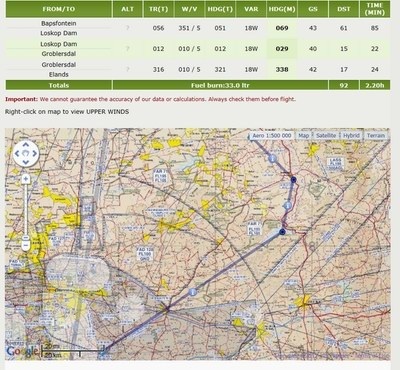
Task: Click the ALT value for Groblersdal–Elands leg
Action: tap(127, 69)
